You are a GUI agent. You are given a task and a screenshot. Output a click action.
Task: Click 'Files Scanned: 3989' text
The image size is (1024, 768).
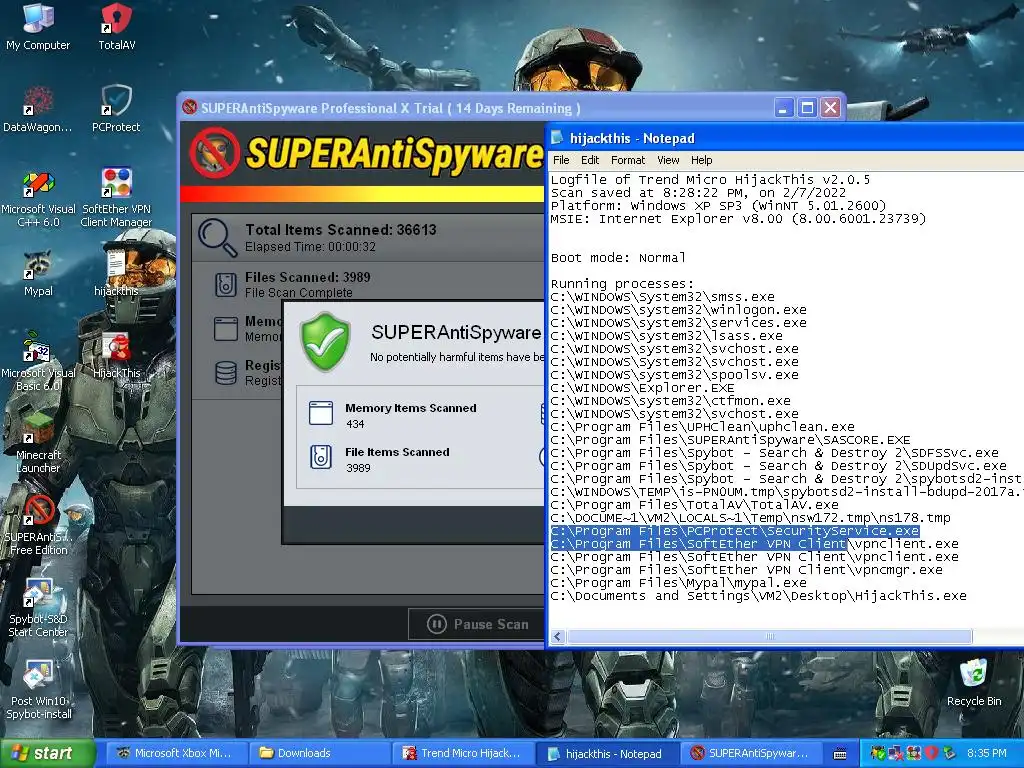pyautogui.click(x=308, y=277)
